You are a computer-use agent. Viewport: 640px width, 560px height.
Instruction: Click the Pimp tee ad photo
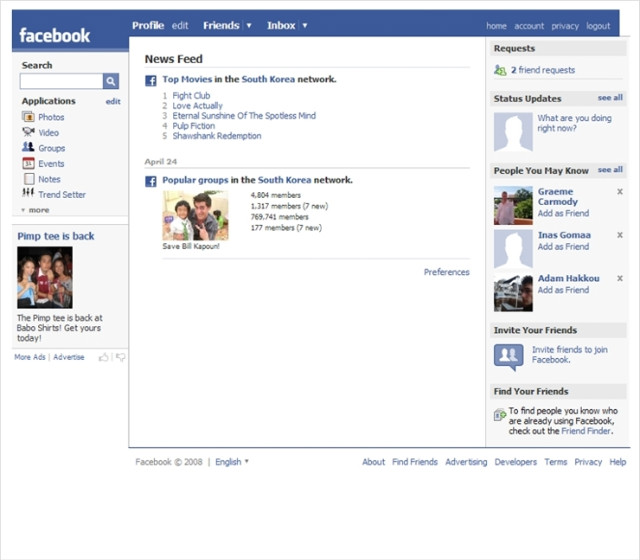point(45,278)
